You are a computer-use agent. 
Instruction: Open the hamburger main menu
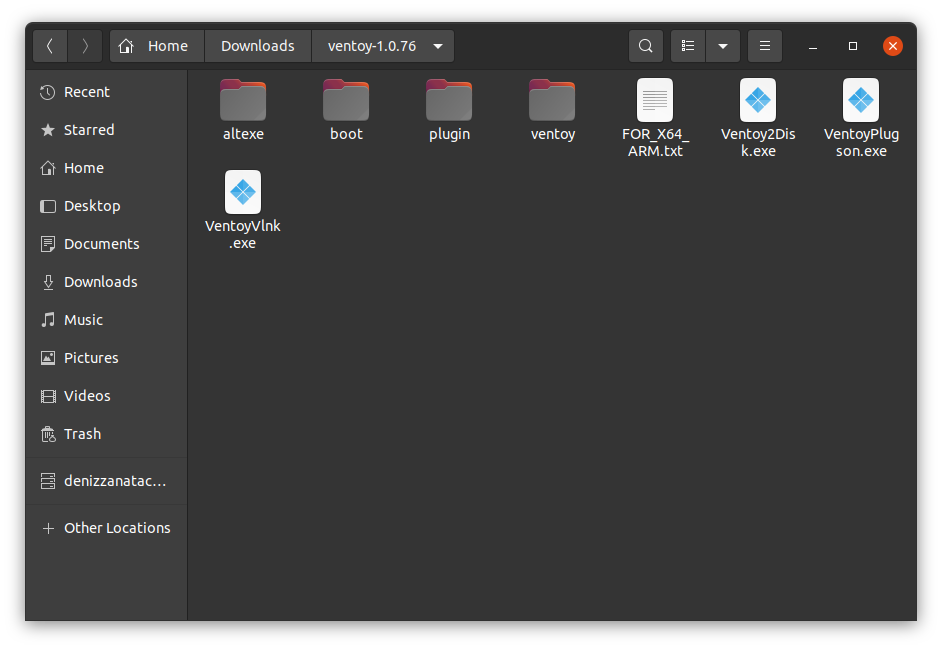click(765, 46)
